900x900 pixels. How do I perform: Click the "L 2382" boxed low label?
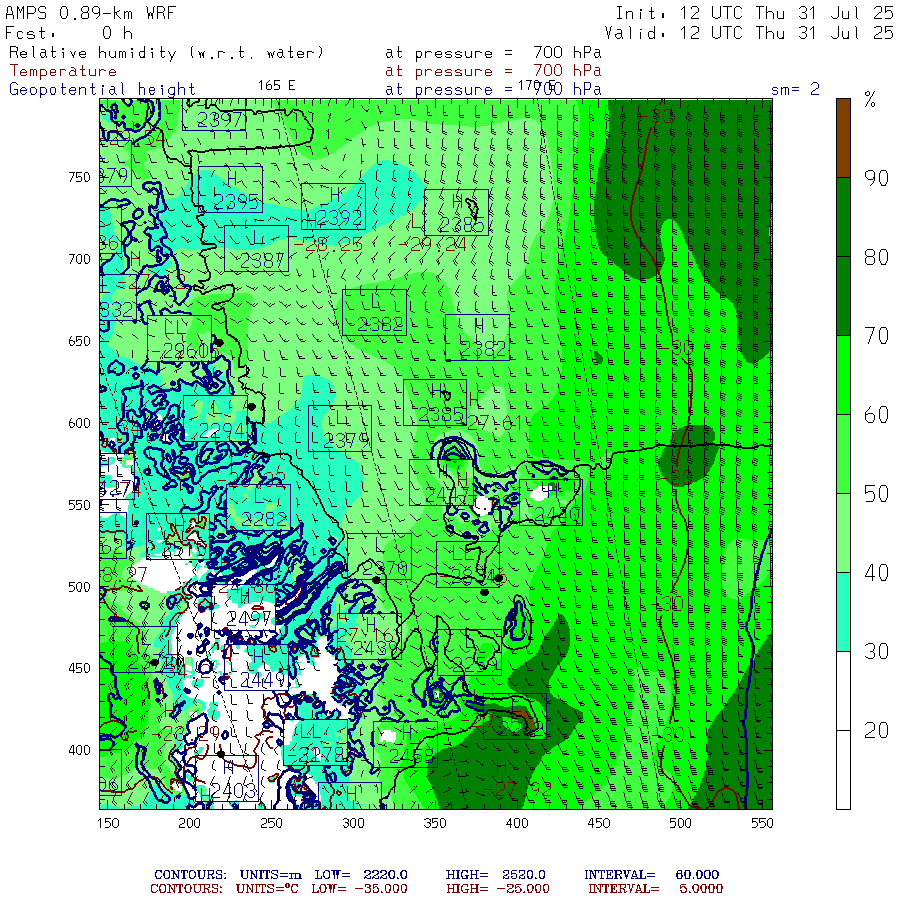374,313
